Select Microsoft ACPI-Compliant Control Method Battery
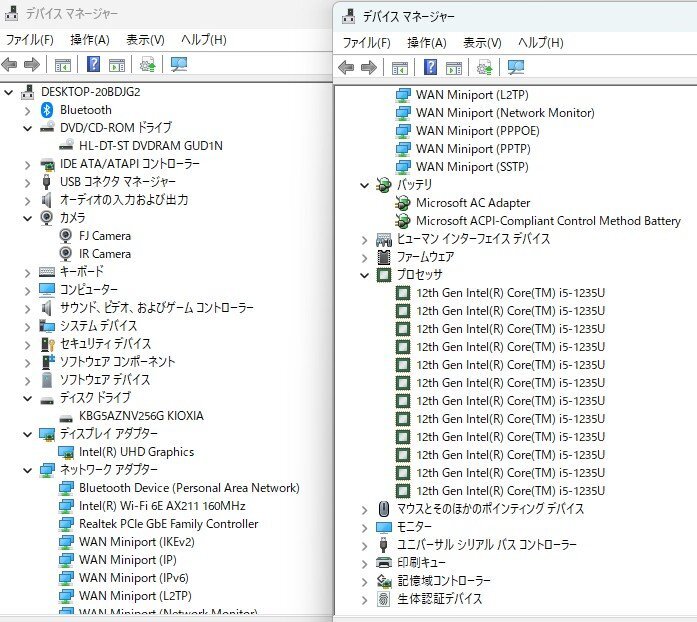This screenshot has height=622, width=697. click(548, 221)
